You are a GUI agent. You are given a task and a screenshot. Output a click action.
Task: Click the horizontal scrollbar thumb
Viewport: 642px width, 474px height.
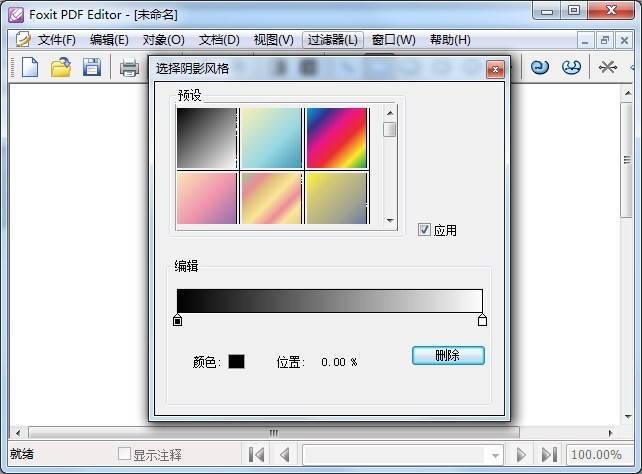click(x=274, y=433)
